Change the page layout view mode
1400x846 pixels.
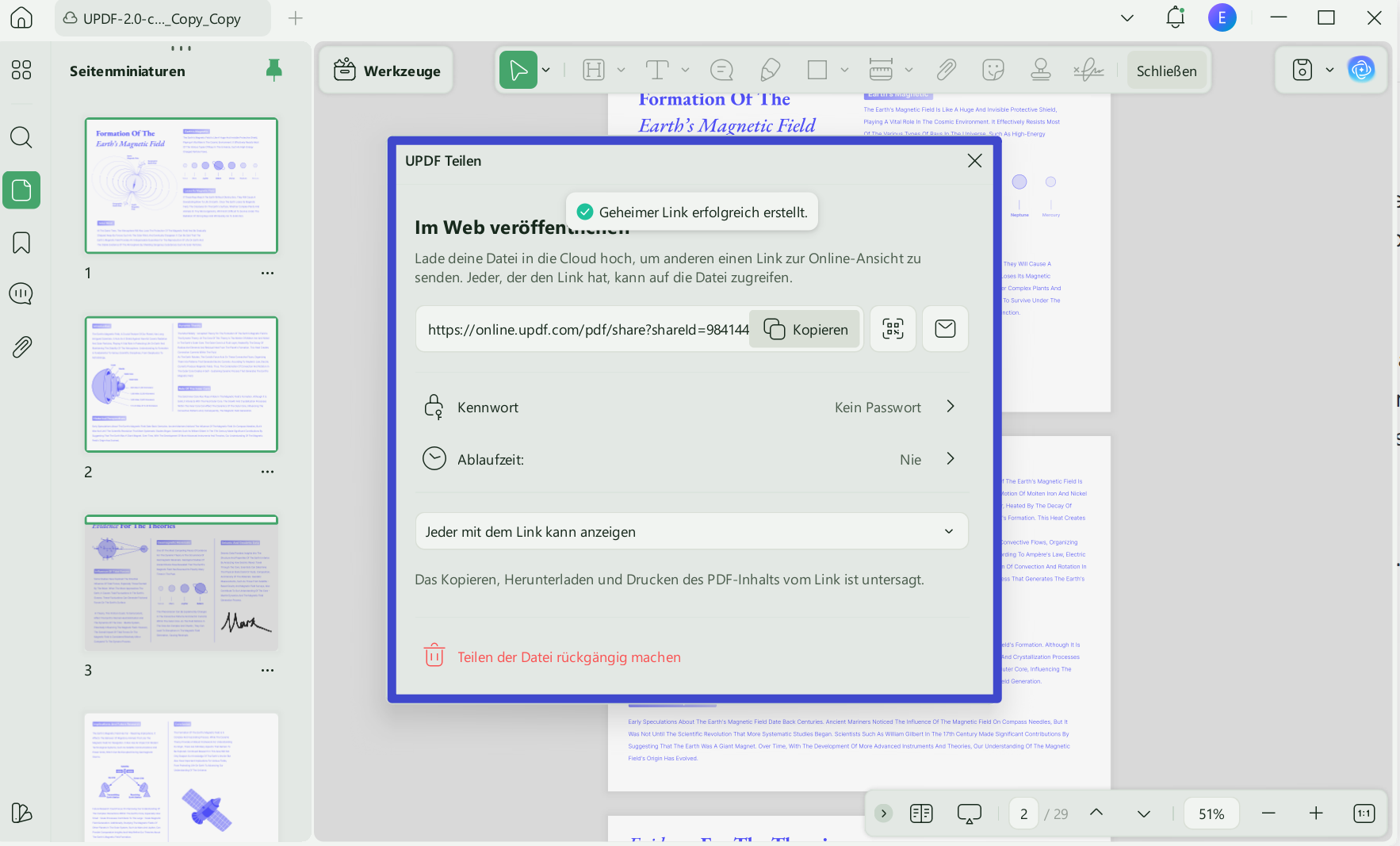[x=921, y=813]
